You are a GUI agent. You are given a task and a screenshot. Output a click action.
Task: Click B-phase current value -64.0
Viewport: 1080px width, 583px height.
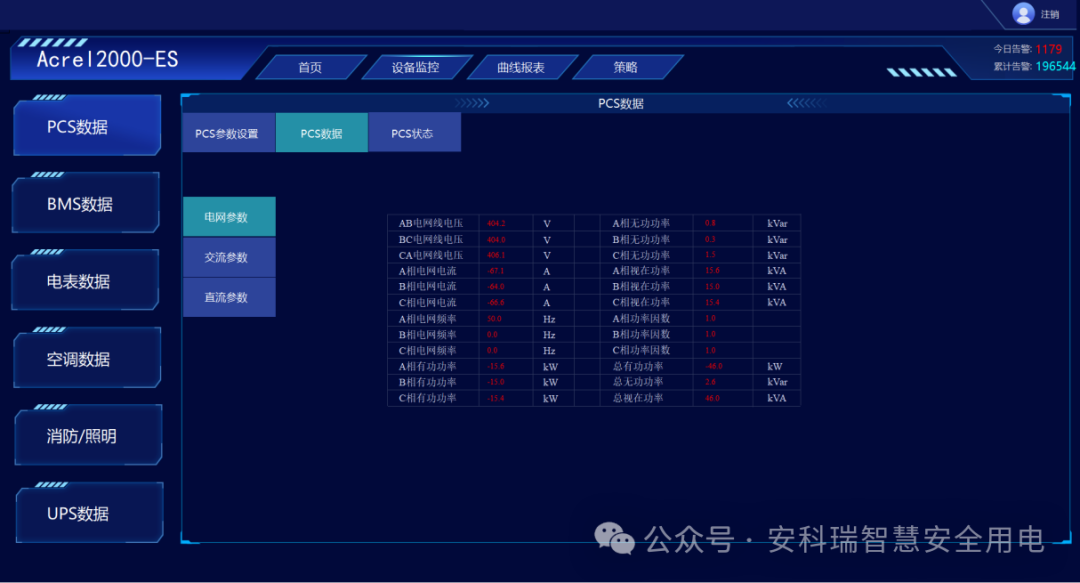point(496,287)
